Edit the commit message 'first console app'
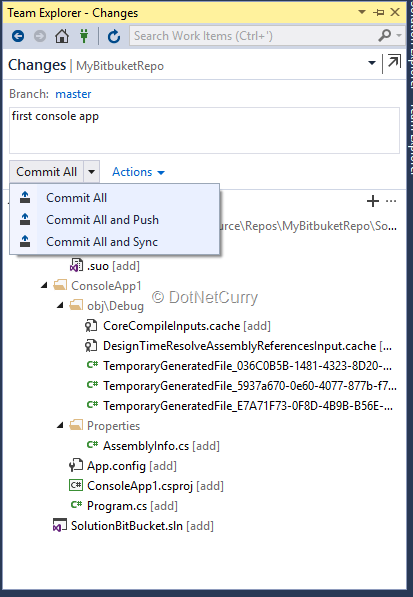This screenshot has height=597, width=413. pos(204,130)
